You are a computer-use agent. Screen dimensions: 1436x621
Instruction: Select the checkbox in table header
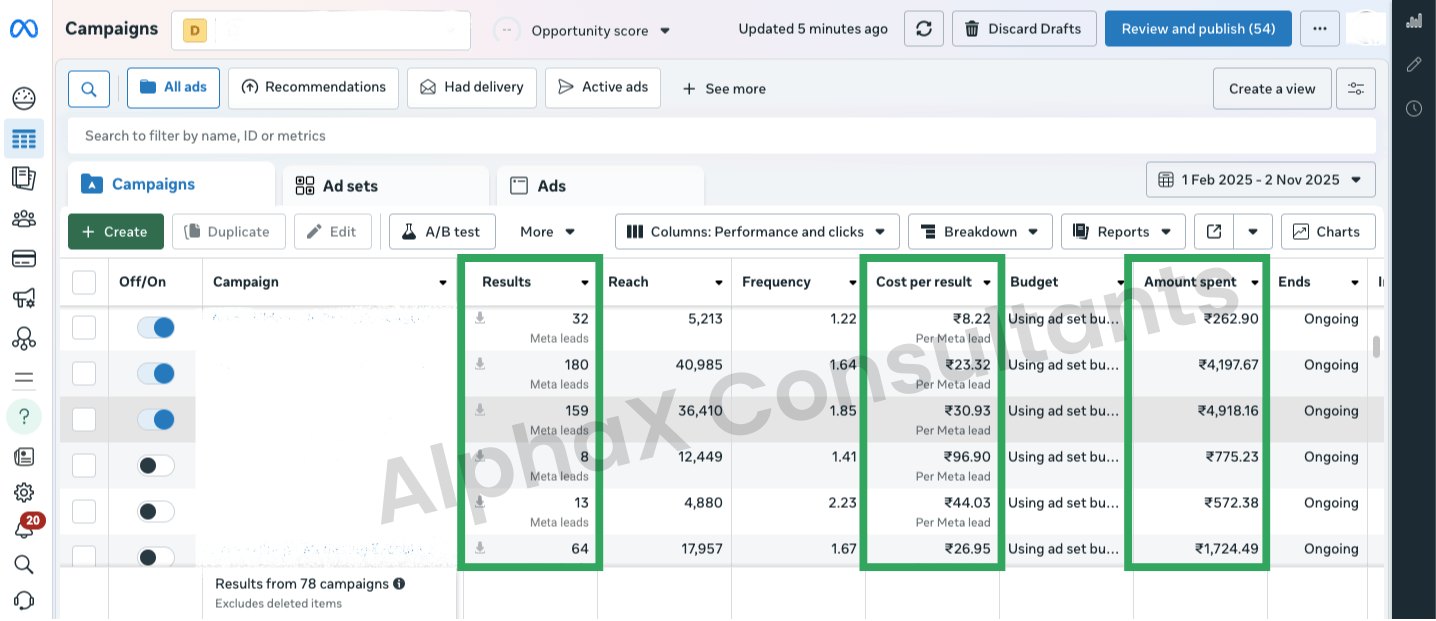(x=84, y=283)
